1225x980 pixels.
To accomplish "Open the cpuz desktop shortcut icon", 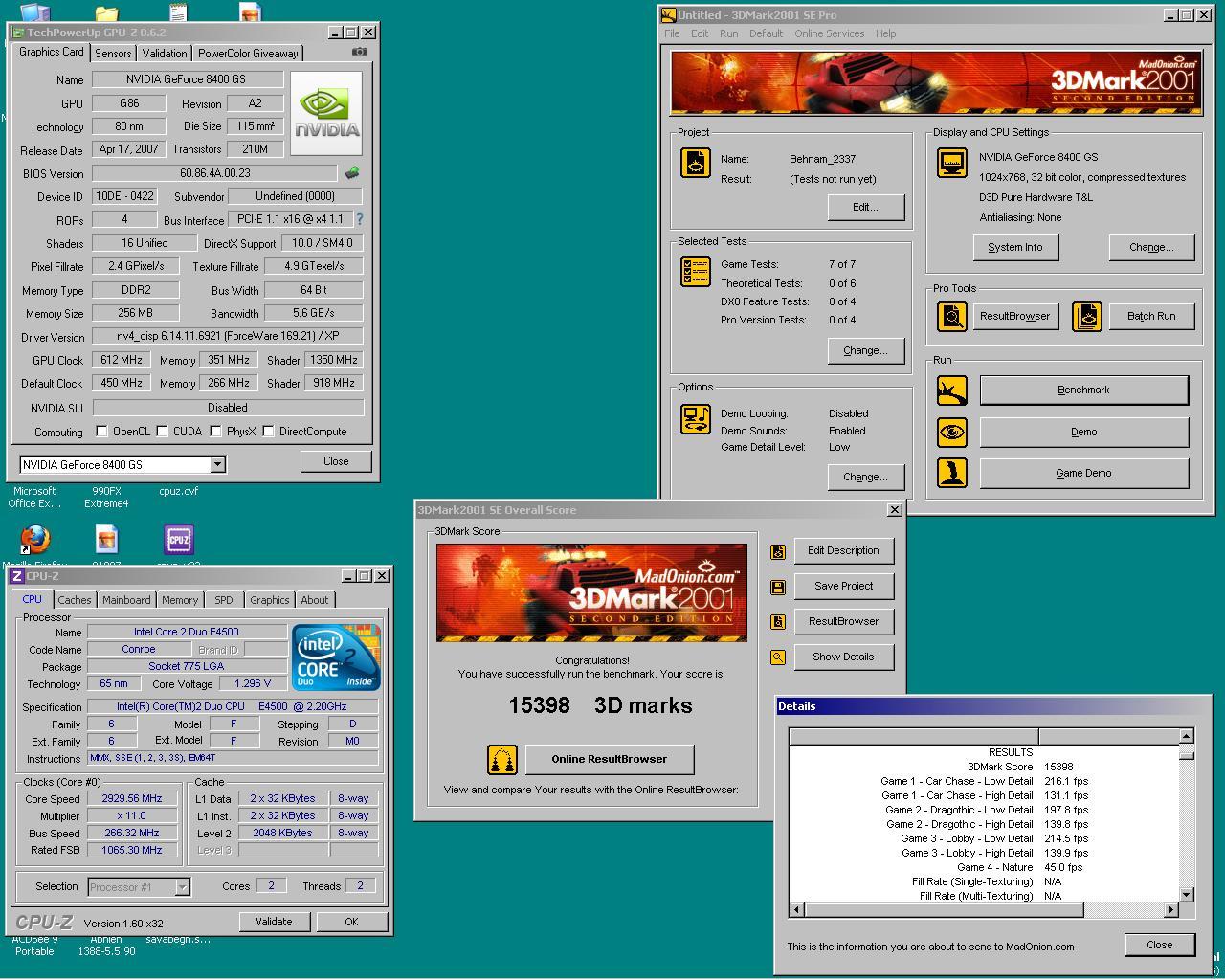I will pos(179,539).
